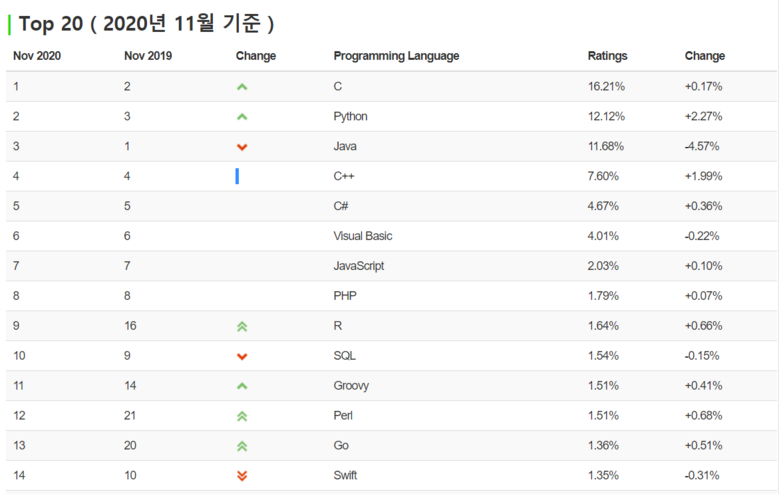Viewport: 779px width, 494px height.
Task: Click the Ratings column header
Action: 607,56
